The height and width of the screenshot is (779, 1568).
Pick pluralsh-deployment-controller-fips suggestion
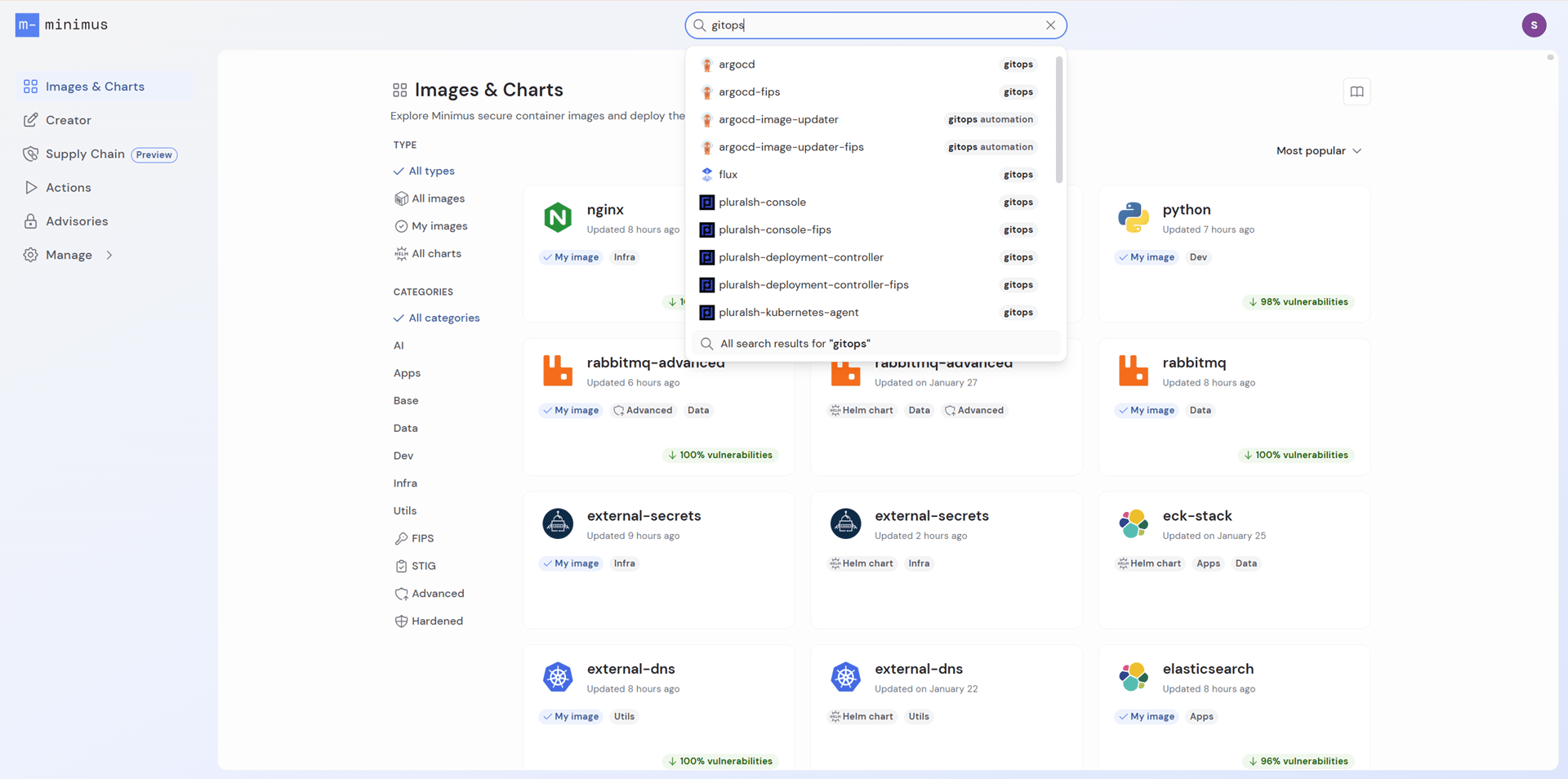coord(871,285)
